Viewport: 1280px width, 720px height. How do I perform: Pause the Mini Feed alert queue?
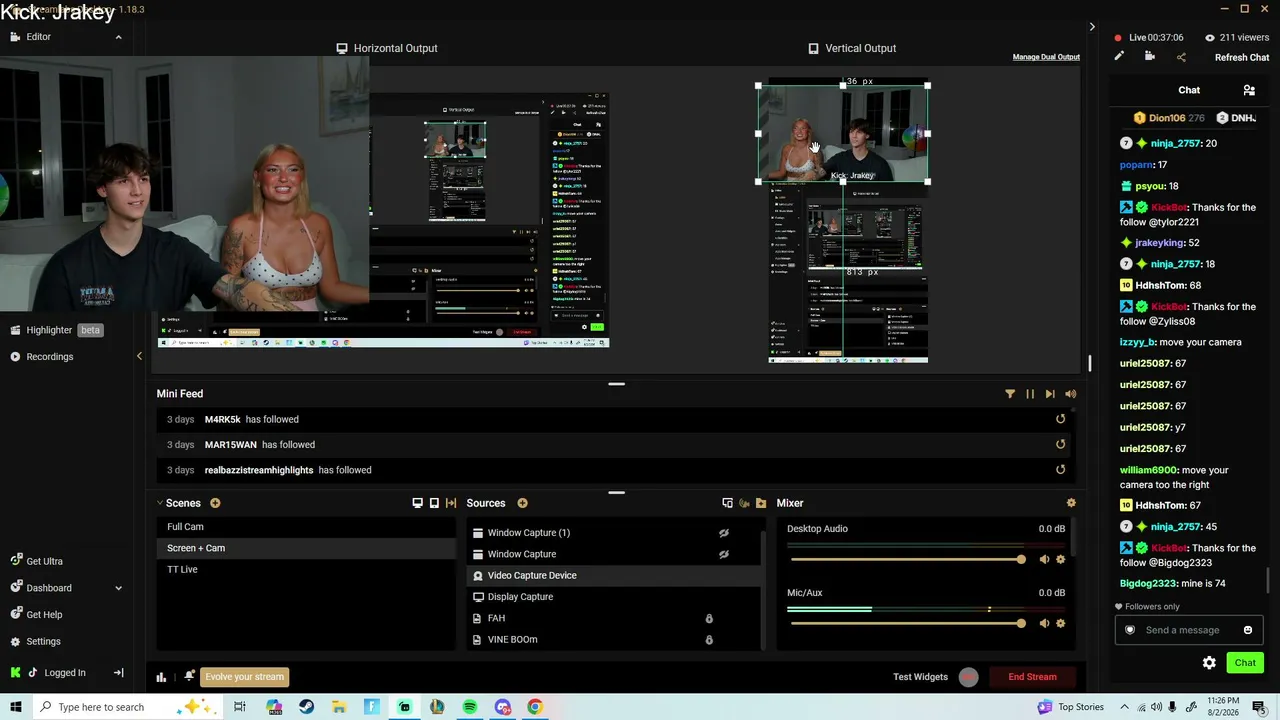(1030, 394)
